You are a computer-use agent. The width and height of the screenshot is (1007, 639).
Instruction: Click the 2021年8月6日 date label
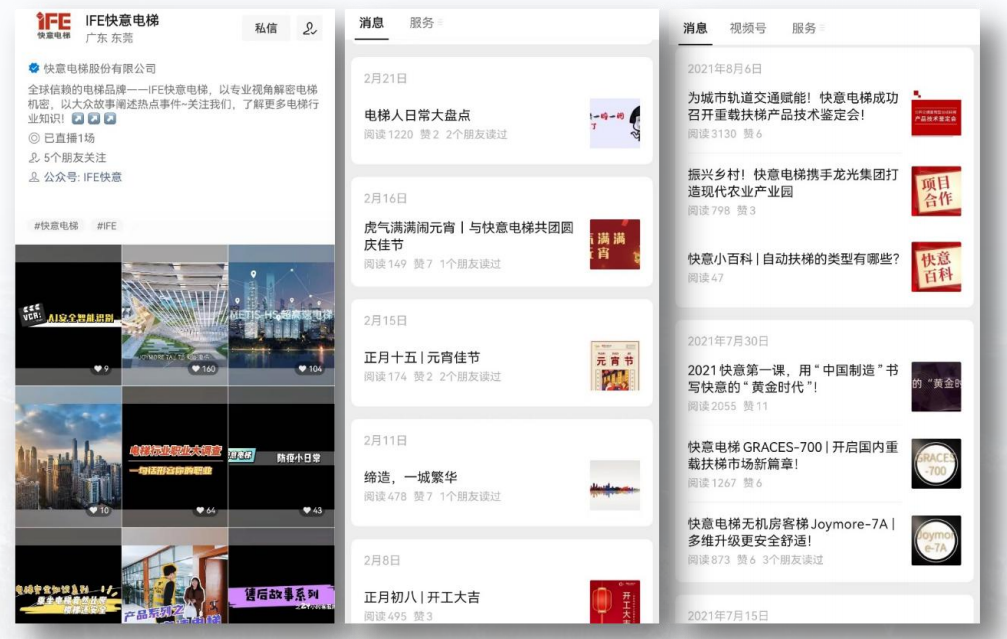pyautogui.click(x=724, y=69)
